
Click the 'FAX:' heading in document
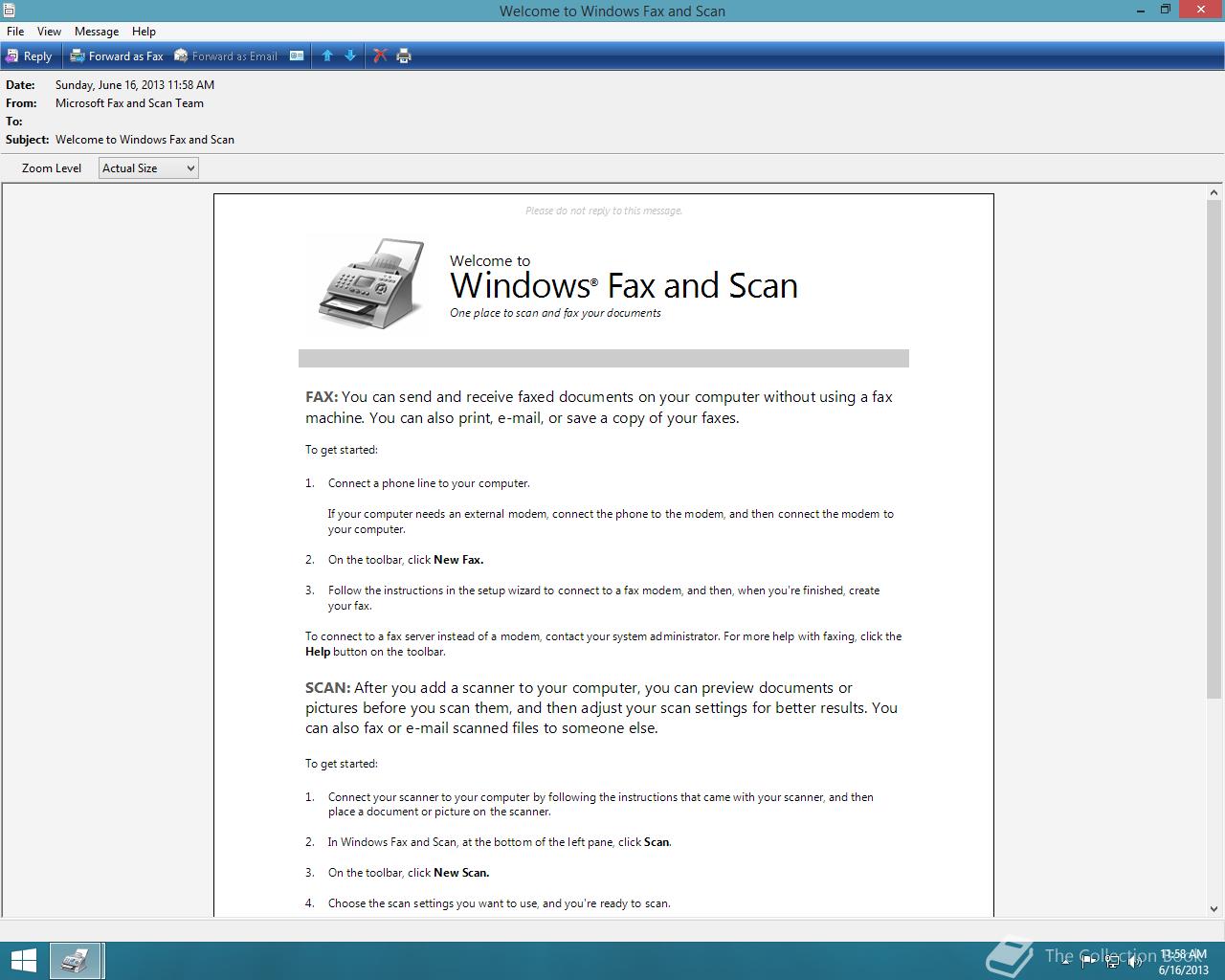pos(322,397)
